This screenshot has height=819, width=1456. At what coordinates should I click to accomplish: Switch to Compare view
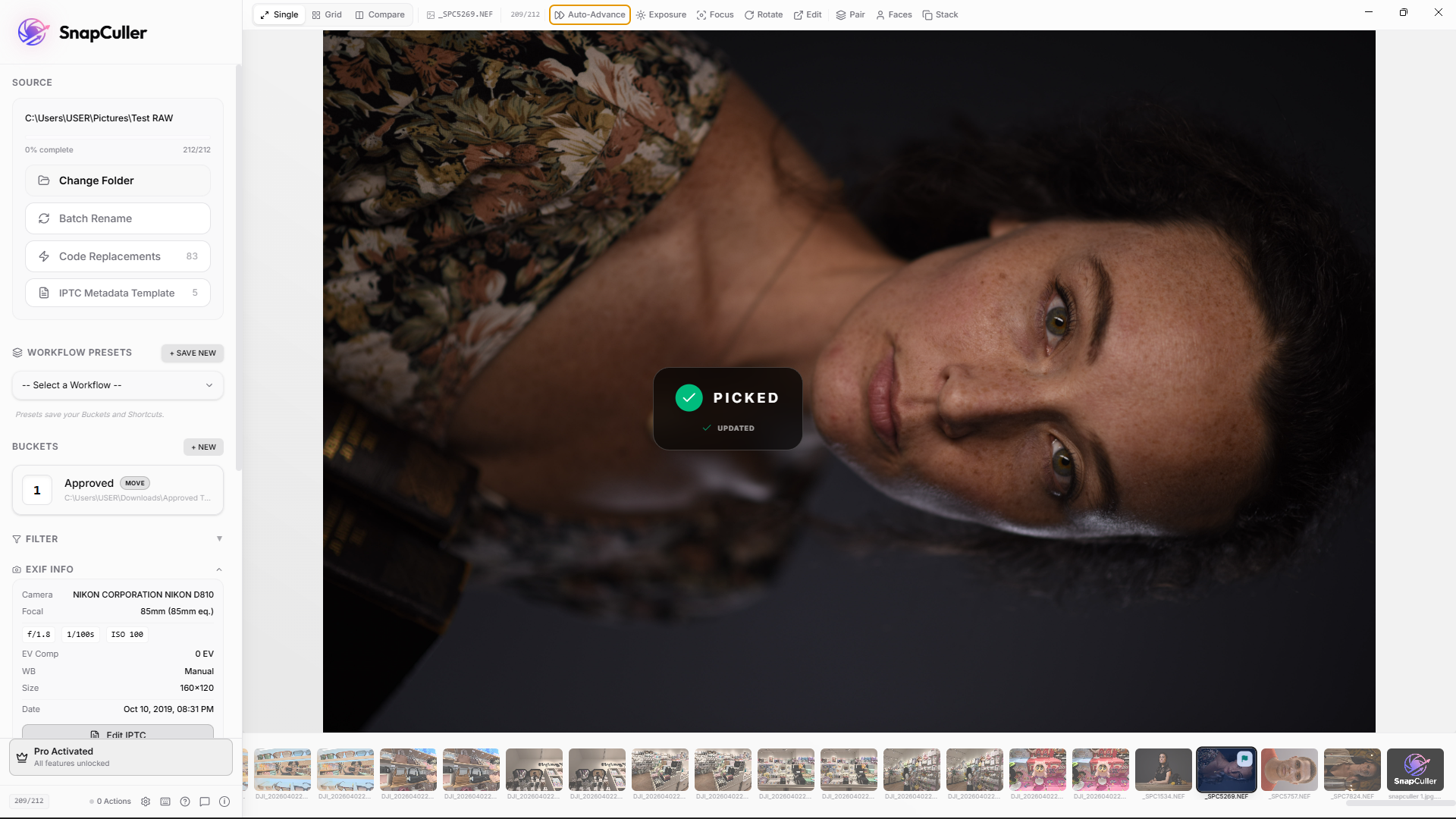tap(380, 14)
